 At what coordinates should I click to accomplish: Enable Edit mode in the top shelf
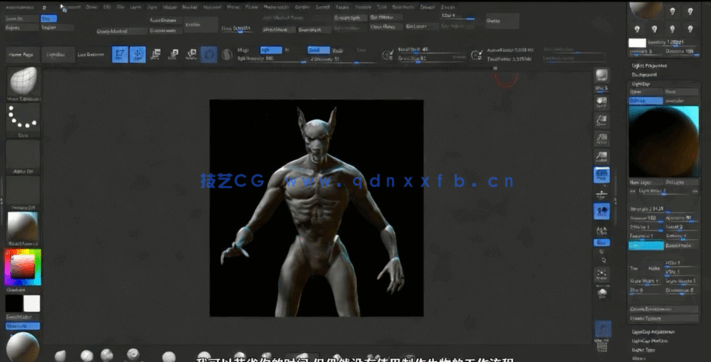pos(120,54)
